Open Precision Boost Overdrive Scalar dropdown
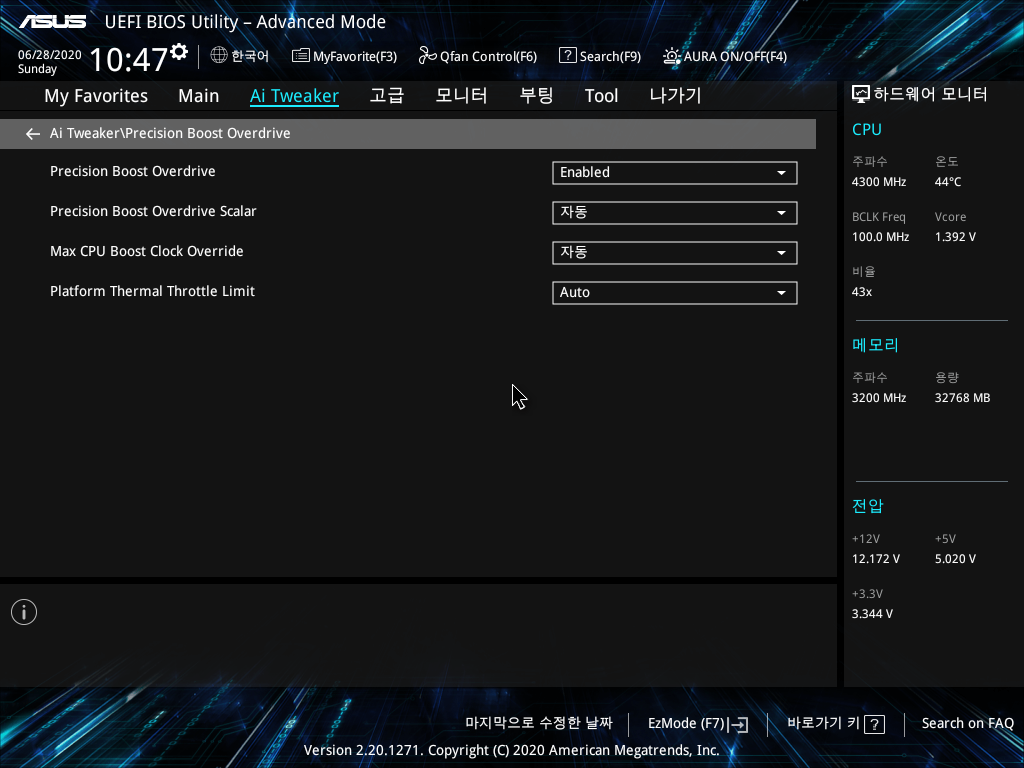Image resolution: width=1024 pixels, height=768 pixels. (x=675, y=212)
